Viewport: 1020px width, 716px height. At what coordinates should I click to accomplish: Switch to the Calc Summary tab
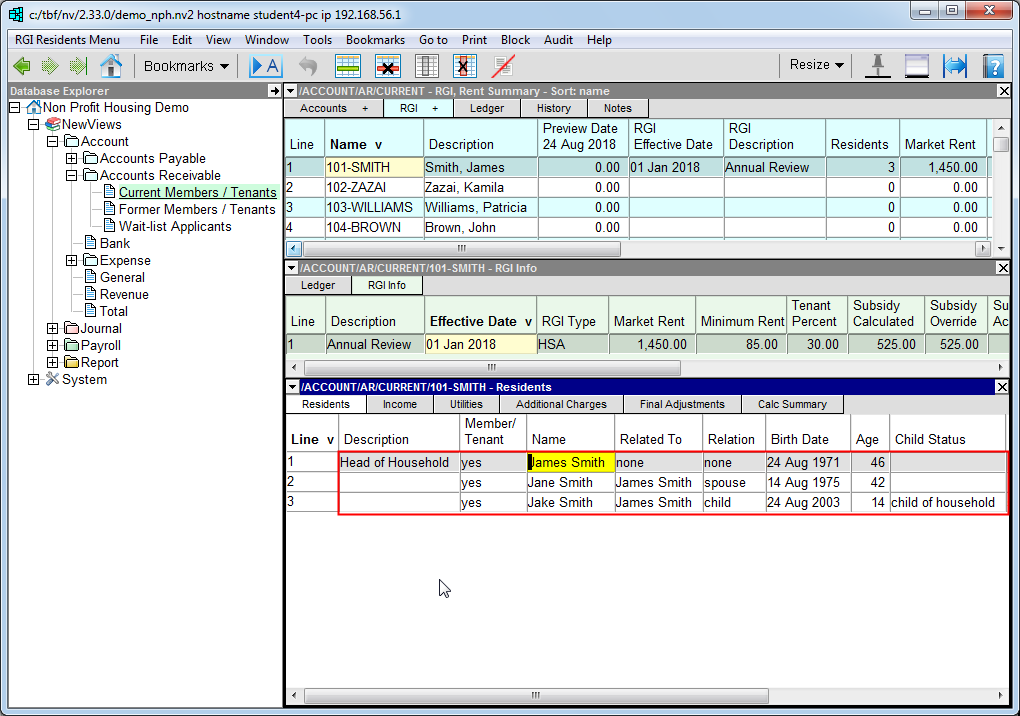792,404
